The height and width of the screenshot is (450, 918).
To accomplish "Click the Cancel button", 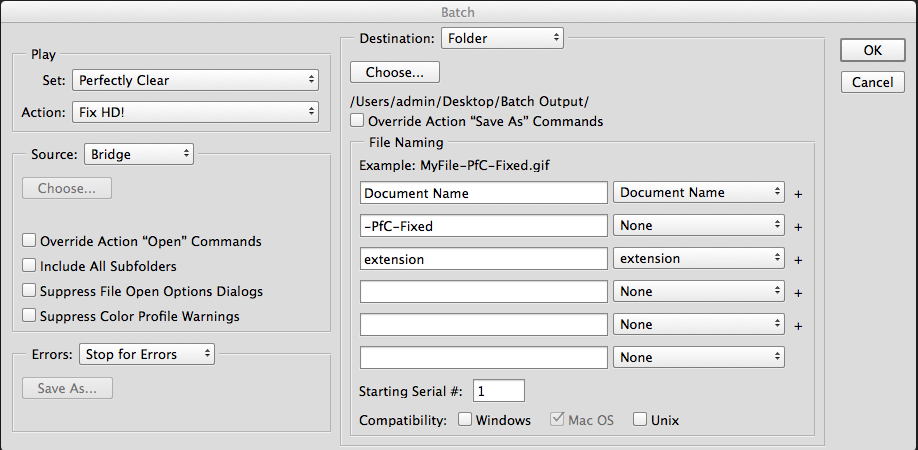I will [872, 82].
